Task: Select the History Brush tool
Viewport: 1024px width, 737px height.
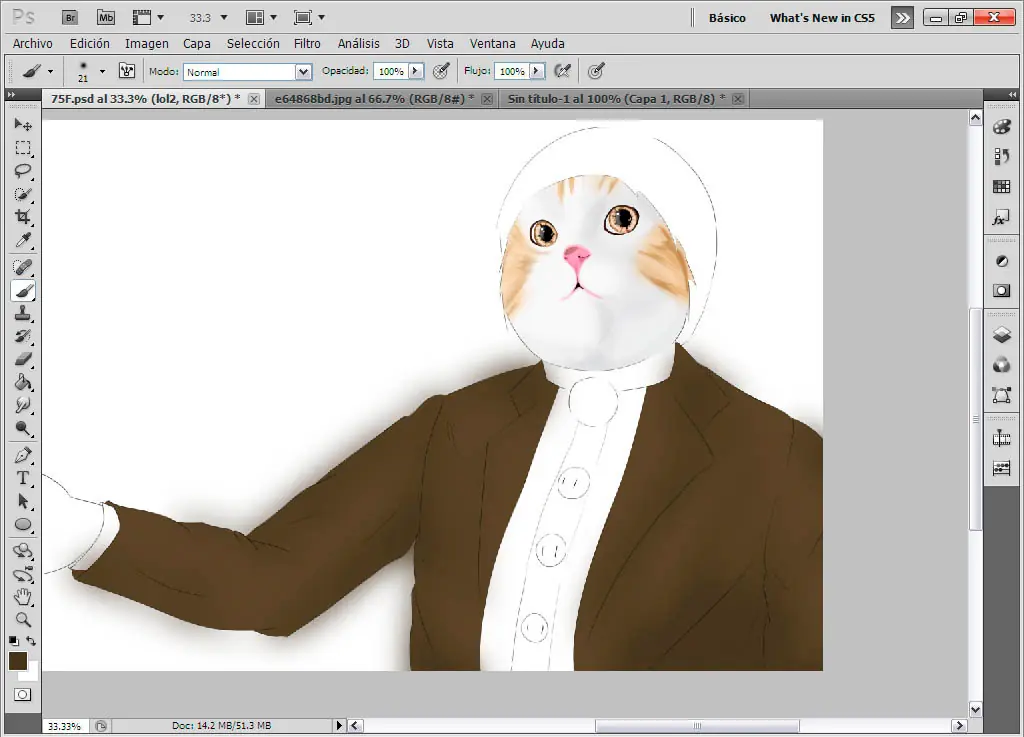Action: [x=23, y=336]
